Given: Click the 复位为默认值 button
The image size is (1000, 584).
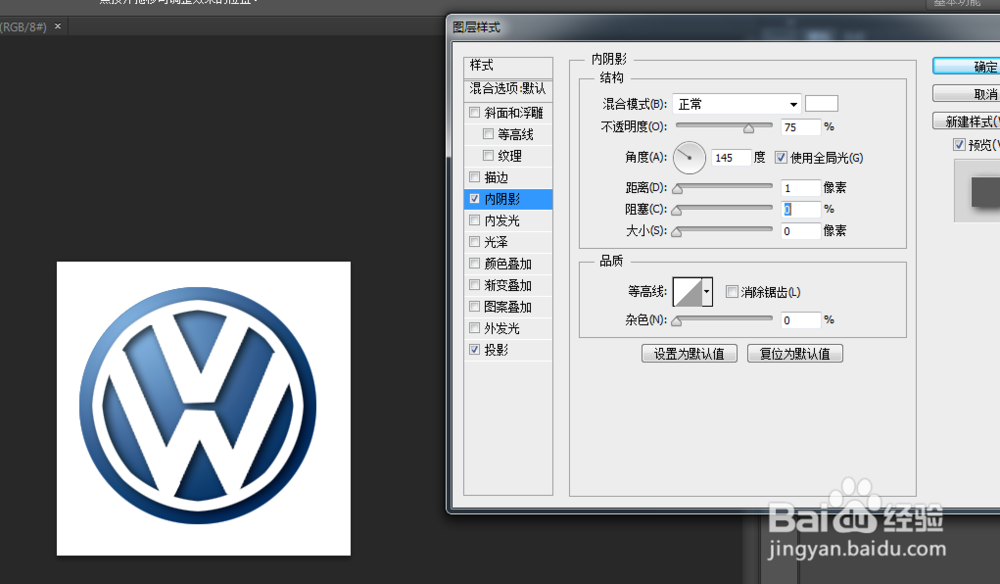Looking at the screenshot, I should pos(795,354).
